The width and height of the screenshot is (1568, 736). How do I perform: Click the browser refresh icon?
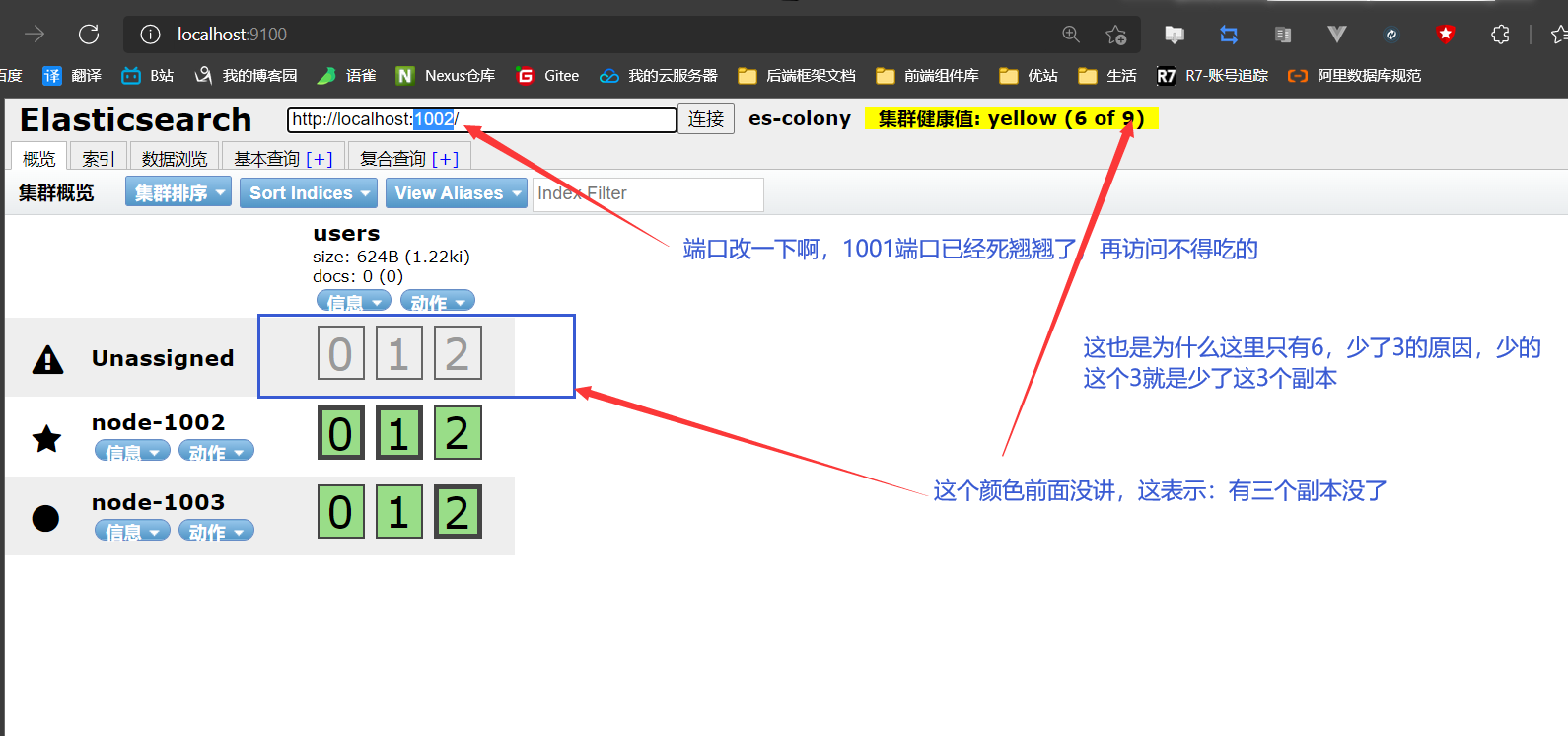point(89,35)
